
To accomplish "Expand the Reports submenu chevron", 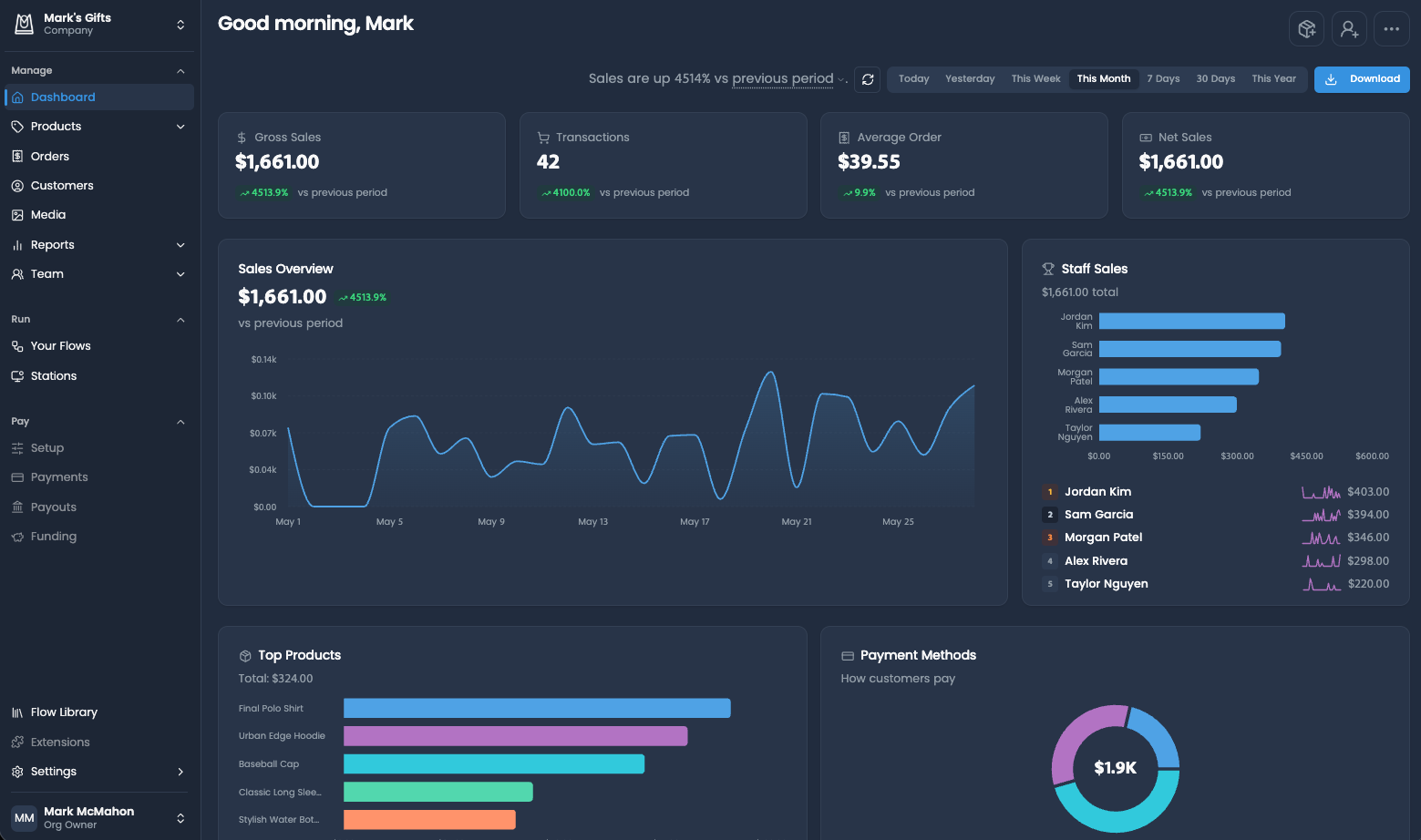I will (x=180, y=245).
